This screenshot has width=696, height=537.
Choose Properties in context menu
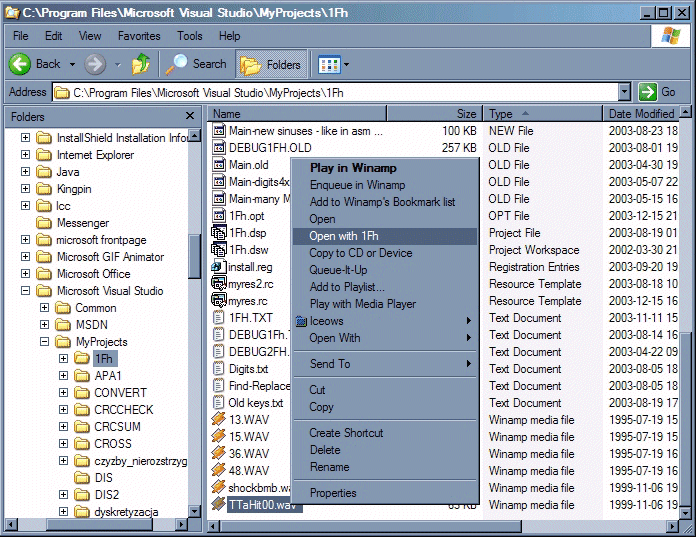(385, 493)
